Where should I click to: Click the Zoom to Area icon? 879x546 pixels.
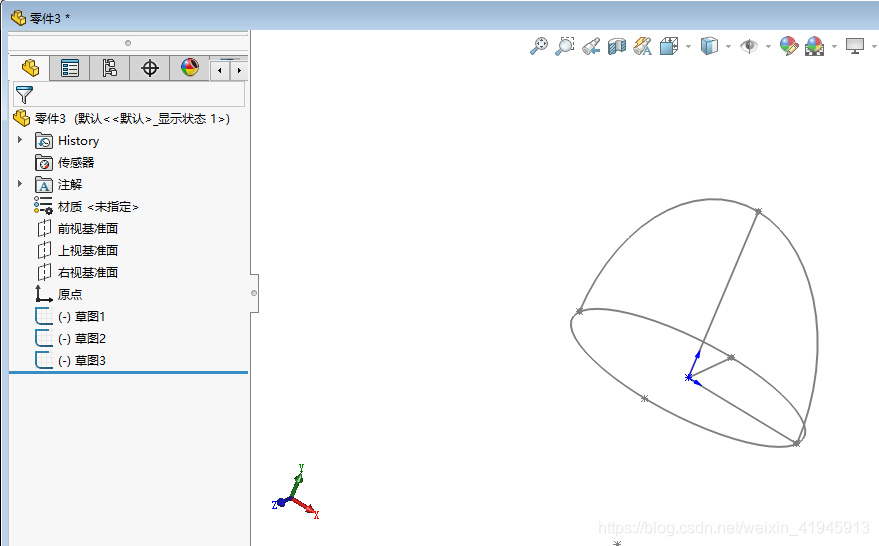point(565,46)
